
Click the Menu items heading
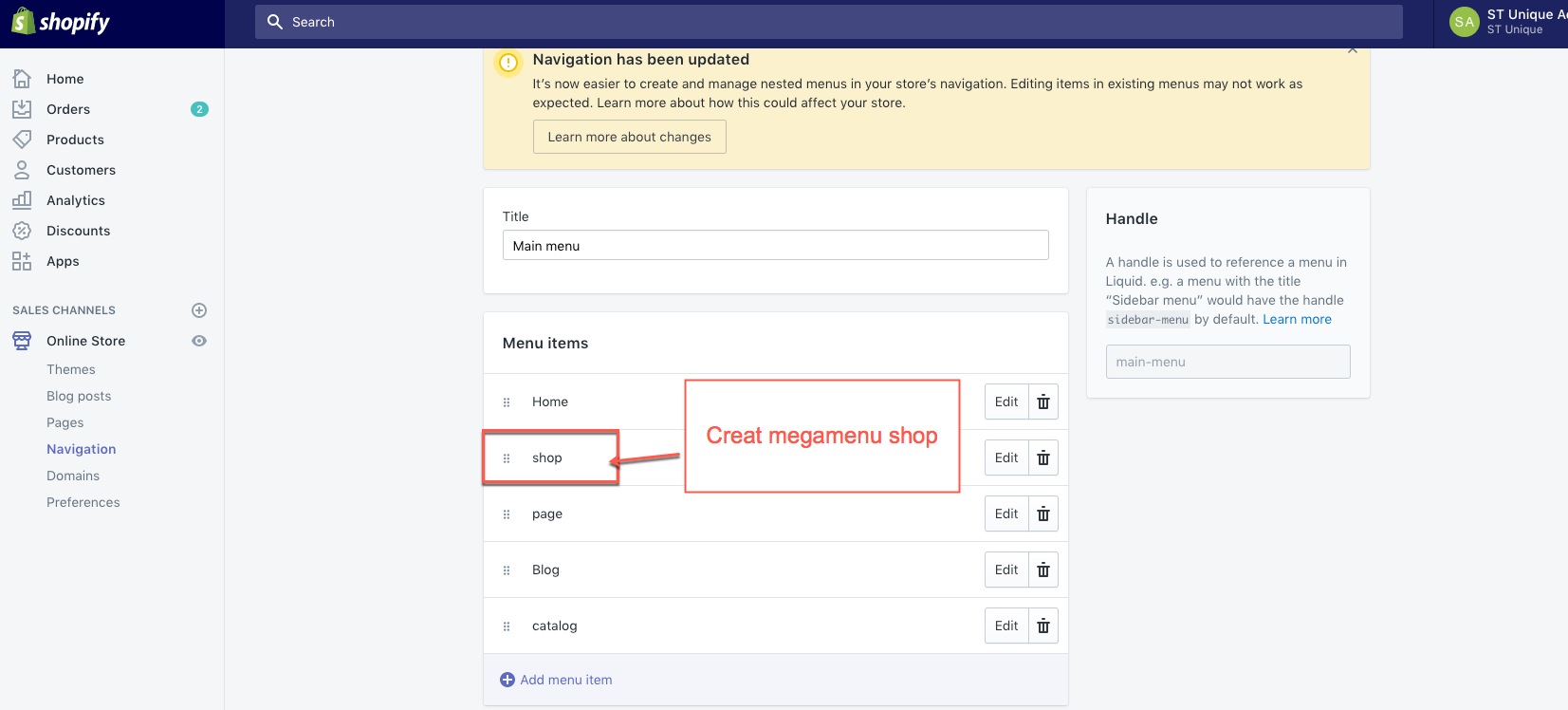(545, 343)
